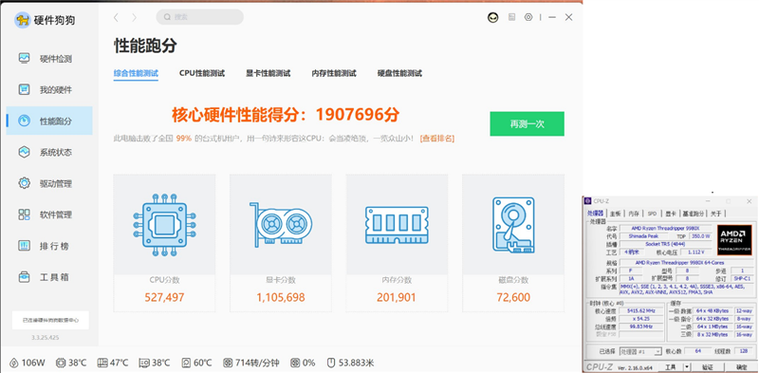The image size is (759, 373).
Task: Click 工具 button in CPU-Z
Action: click(670, 367)
